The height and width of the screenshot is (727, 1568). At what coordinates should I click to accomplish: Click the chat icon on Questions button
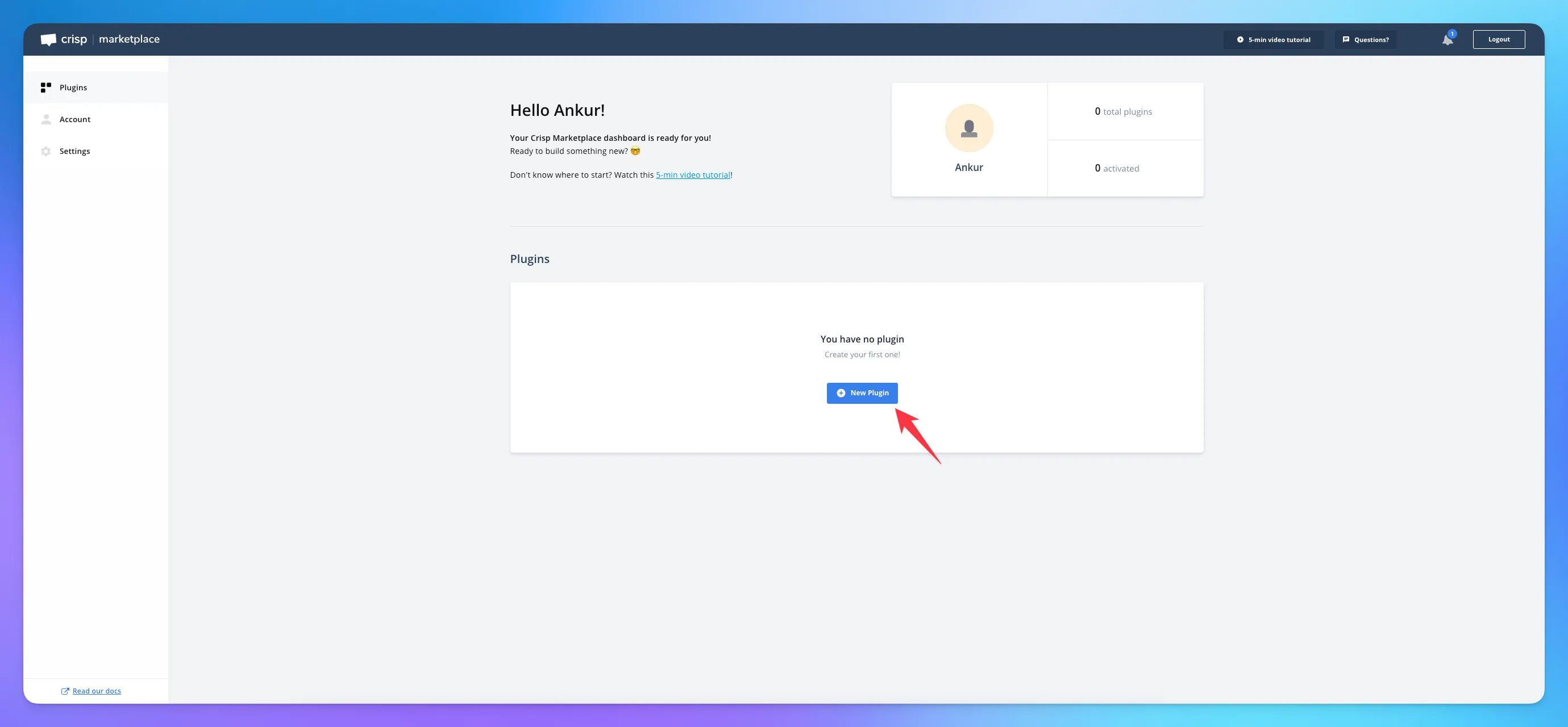(x=1346, y=40)
